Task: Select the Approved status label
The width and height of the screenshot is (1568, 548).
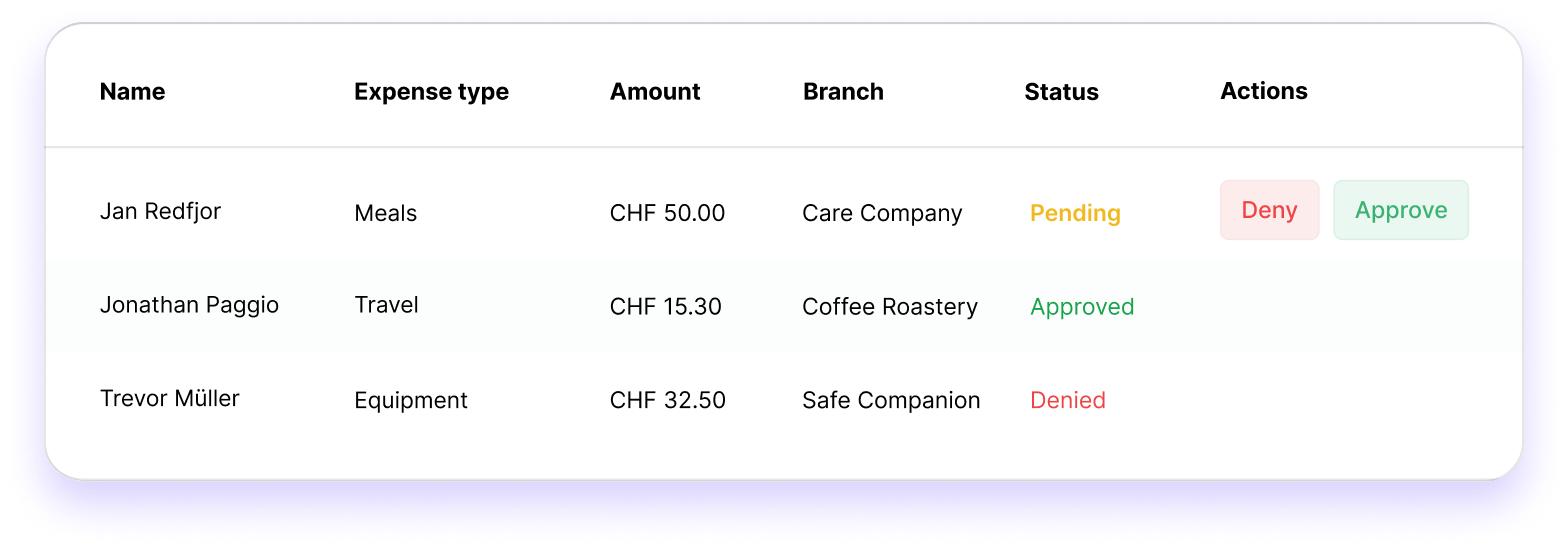Action: [1082, 307]
